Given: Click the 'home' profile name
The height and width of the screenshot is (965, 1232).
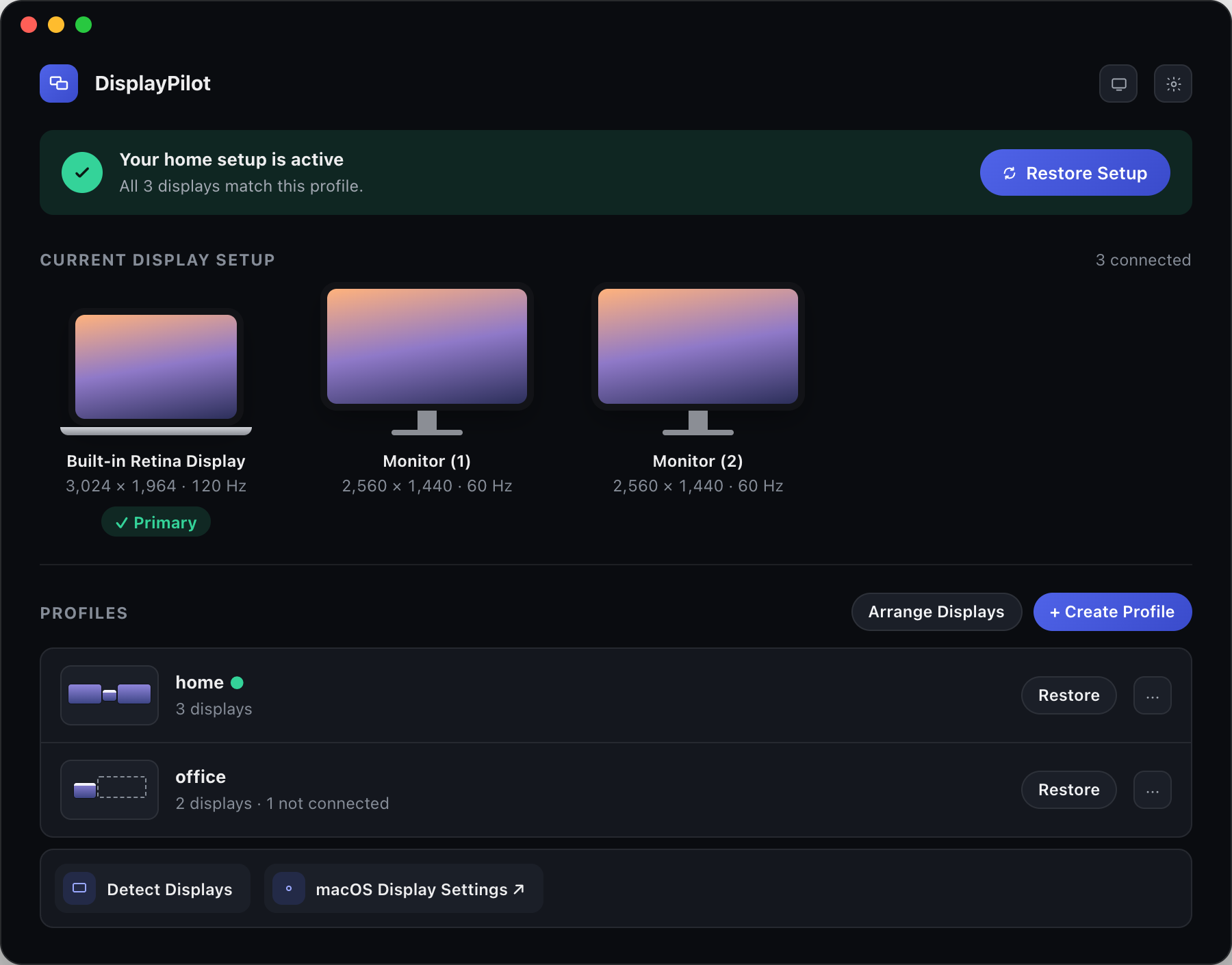Looking at the screenshot, I should pyautogui.click(x=199, y=682).
